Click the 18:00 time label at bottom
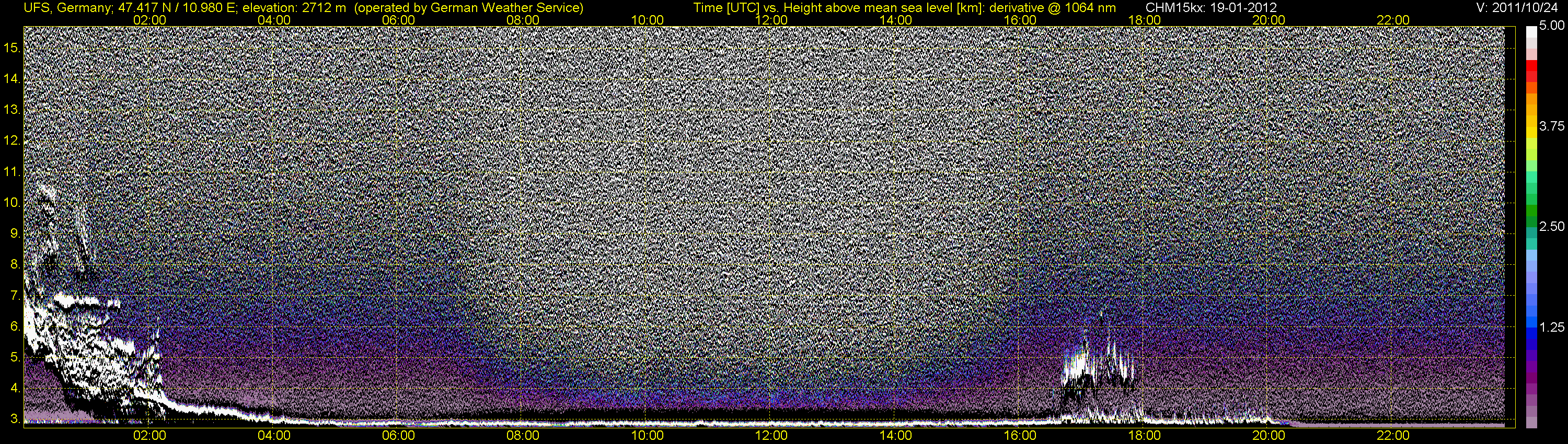This screenshot has height=444, width=1568. coord(1144,436)
